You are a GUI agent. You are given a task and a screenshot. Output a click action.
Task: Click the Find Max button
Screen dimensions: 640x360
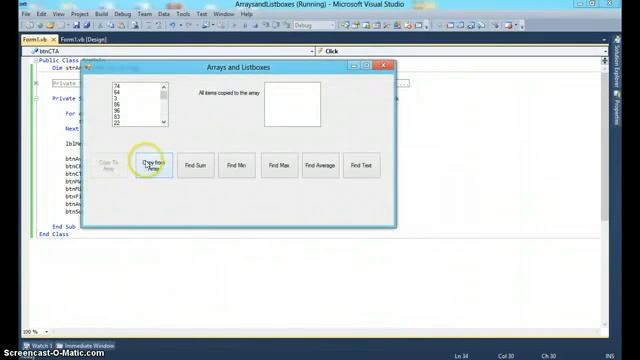279,165
